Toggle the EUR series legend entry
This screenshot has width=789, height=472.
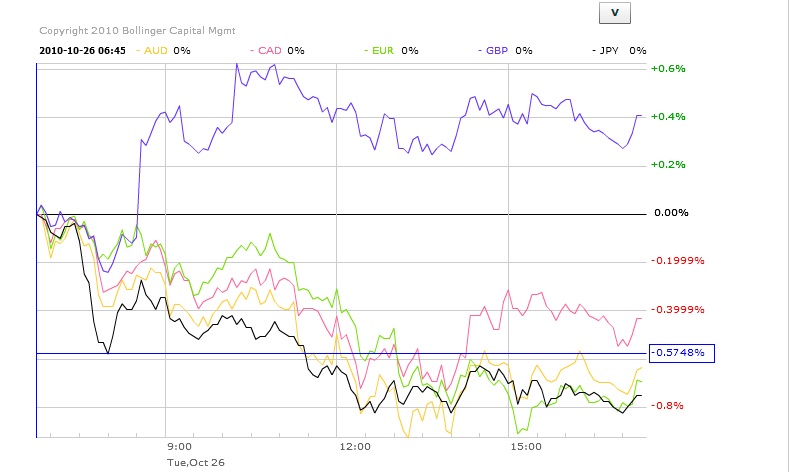pyautogui.click(x=383, y=49)
